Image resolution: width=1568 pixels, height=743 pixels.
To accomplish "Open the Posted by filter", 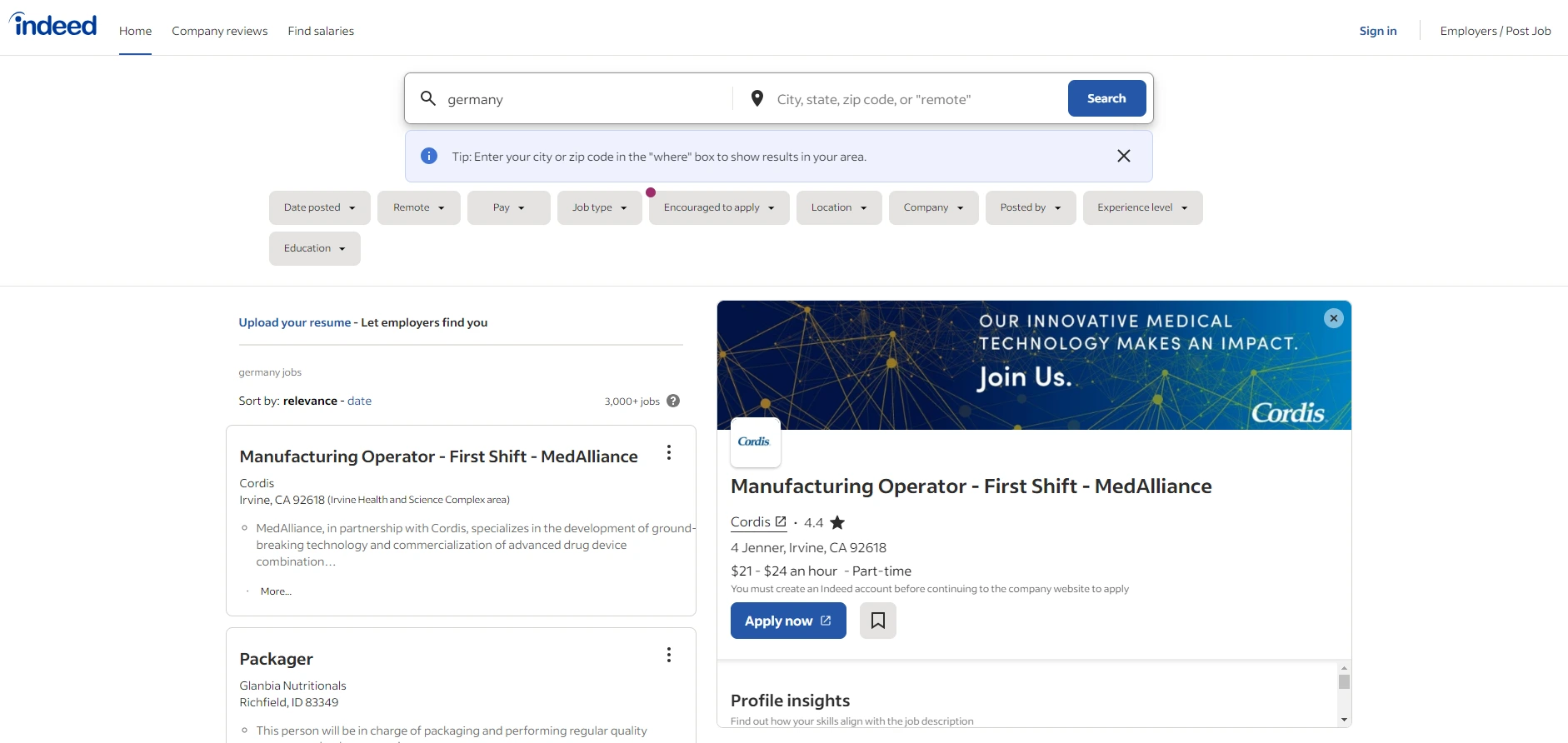I will click(1031, 207).
